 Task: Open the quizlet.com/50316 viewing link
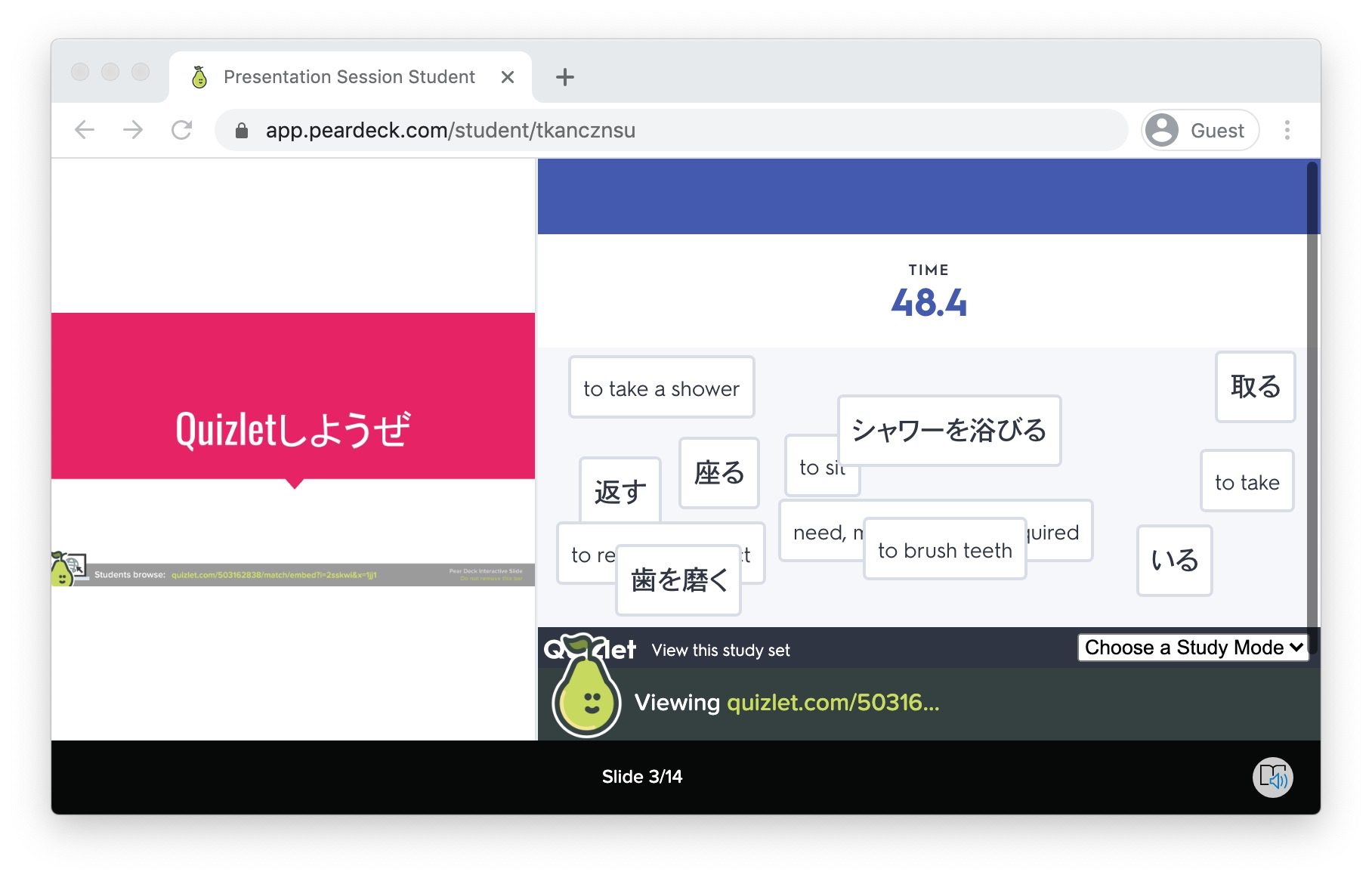(832, 703)
